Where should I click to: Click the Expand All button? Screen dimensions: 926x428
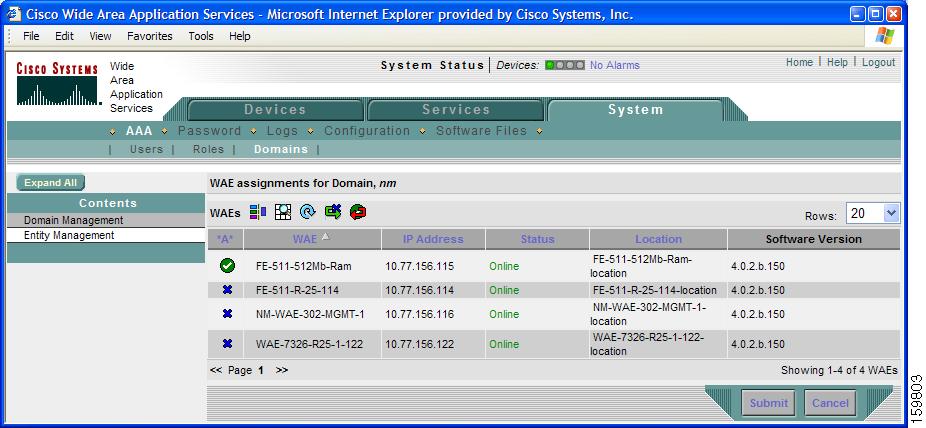[51, 182]
